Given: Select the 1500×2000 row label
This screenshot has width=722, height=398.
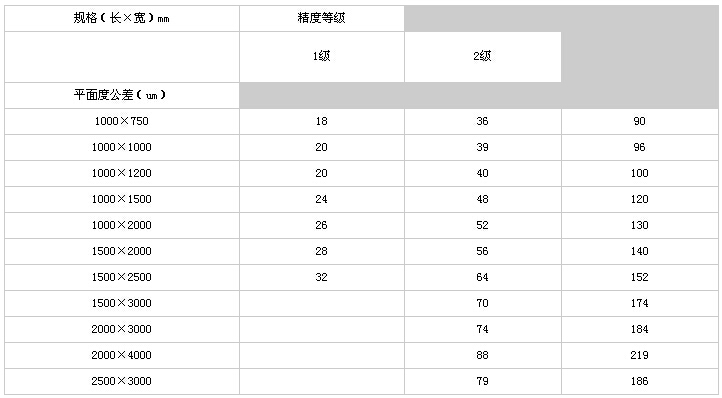Looking at the screenshot, I should point(122,251).
